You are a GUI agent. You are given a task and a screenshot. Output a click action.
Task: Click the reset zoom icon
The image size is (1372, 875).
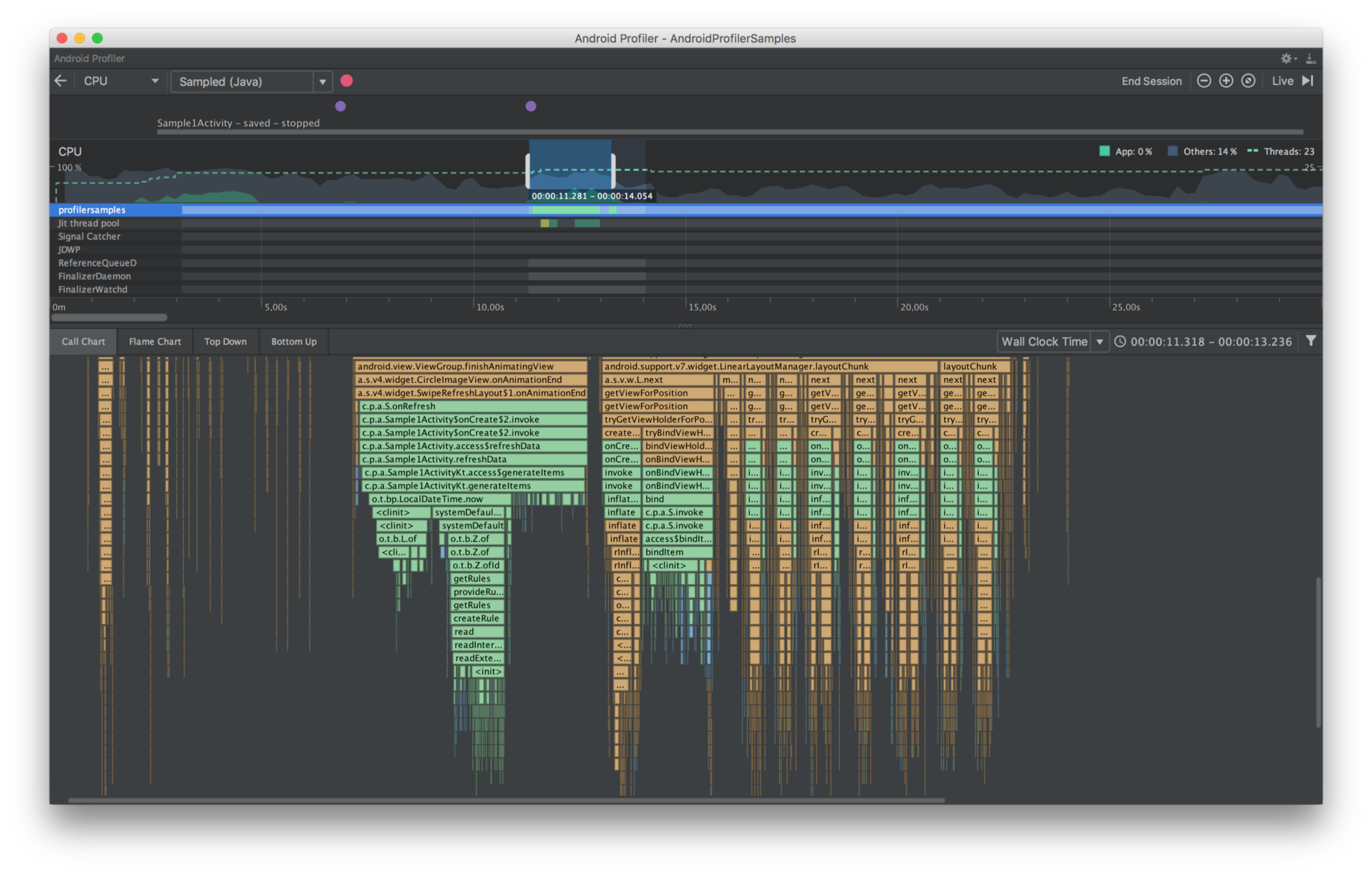point(1249,80)
